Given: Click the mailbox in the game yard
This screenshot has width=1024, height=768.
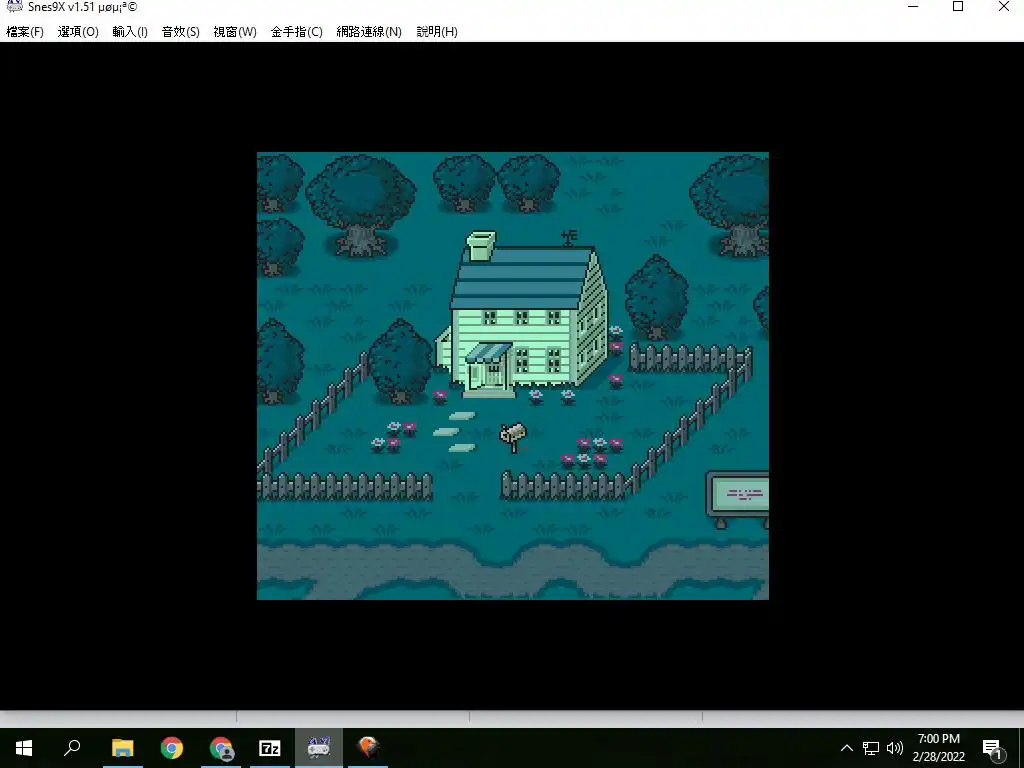Looking at the screenshot, I should pos(513,437).
